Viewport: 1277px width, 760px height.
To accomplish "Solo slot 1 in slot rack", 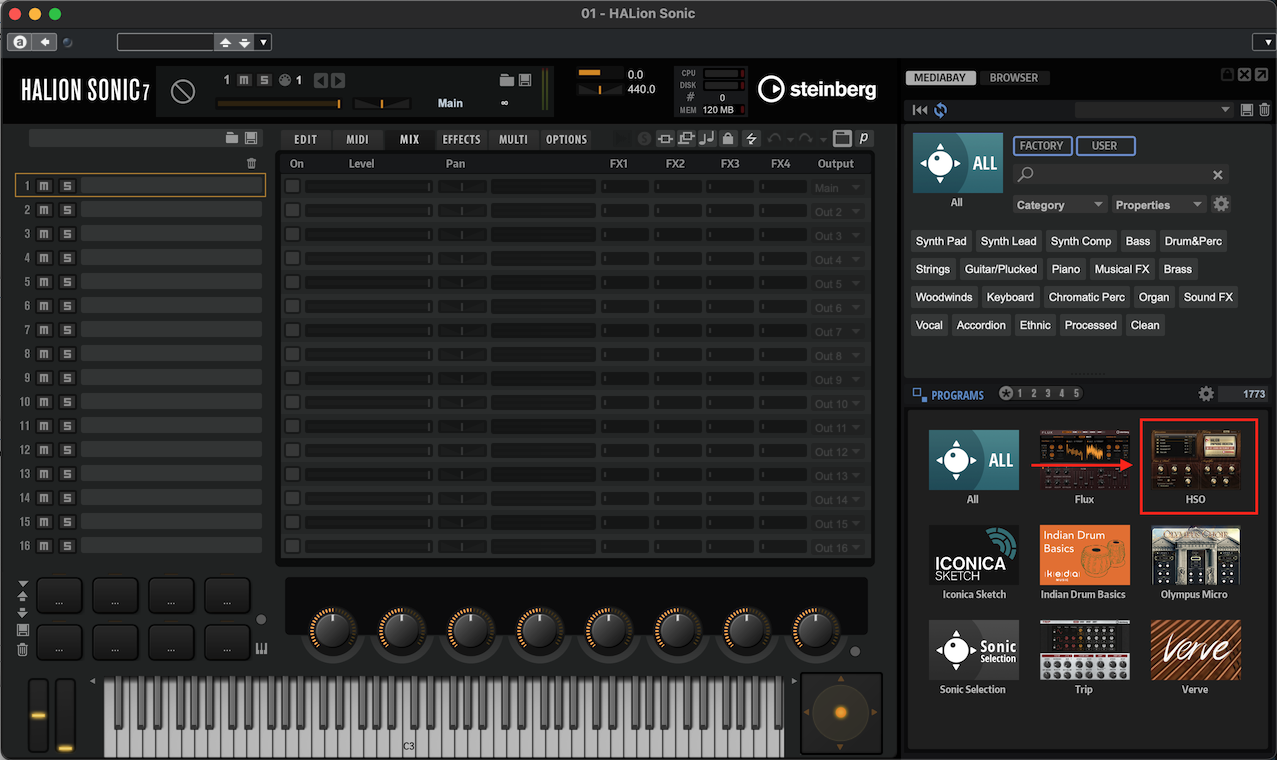I will 66,186.
